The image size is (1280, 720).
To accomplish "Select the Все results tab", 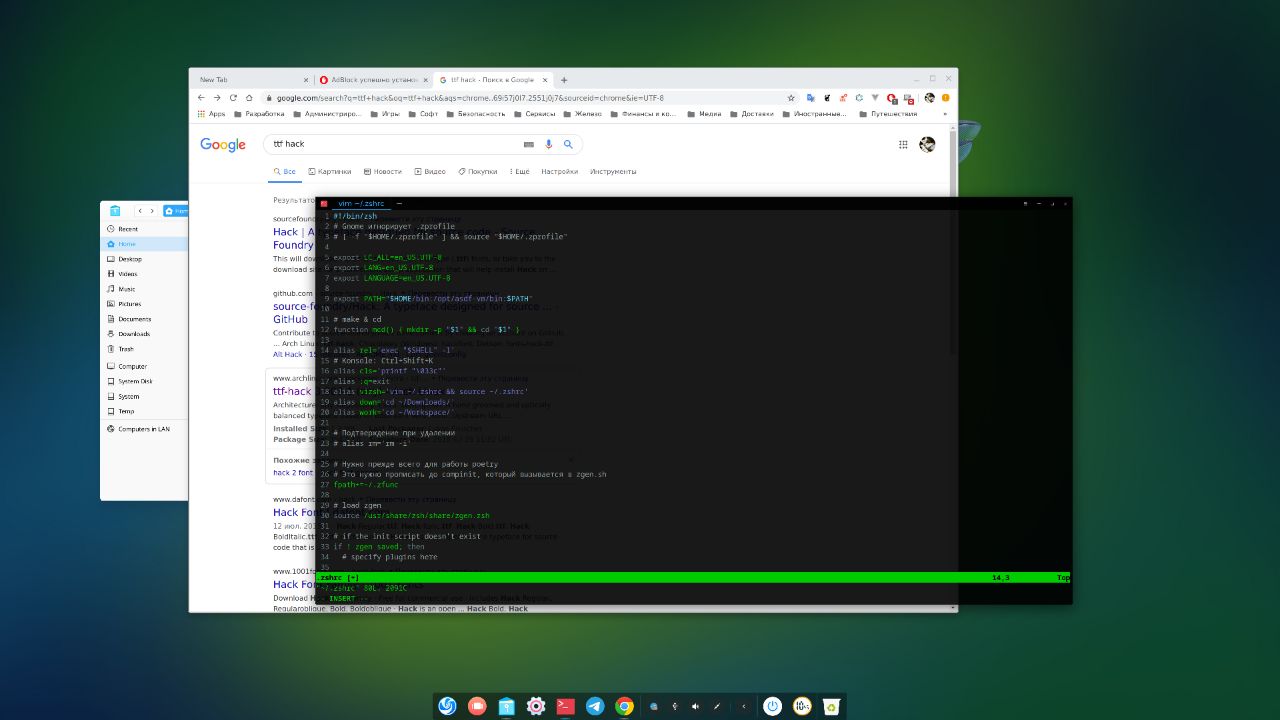I will coord(285,171).
